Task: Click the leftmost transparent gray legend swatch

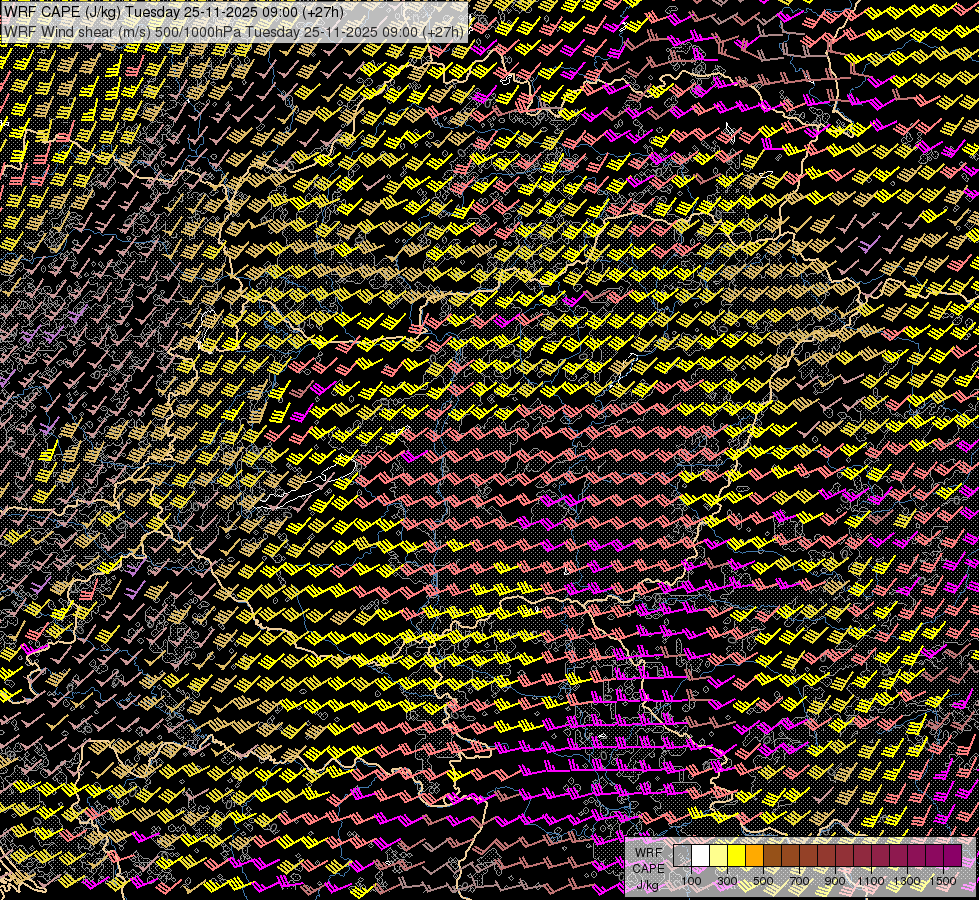Action: 682,855
